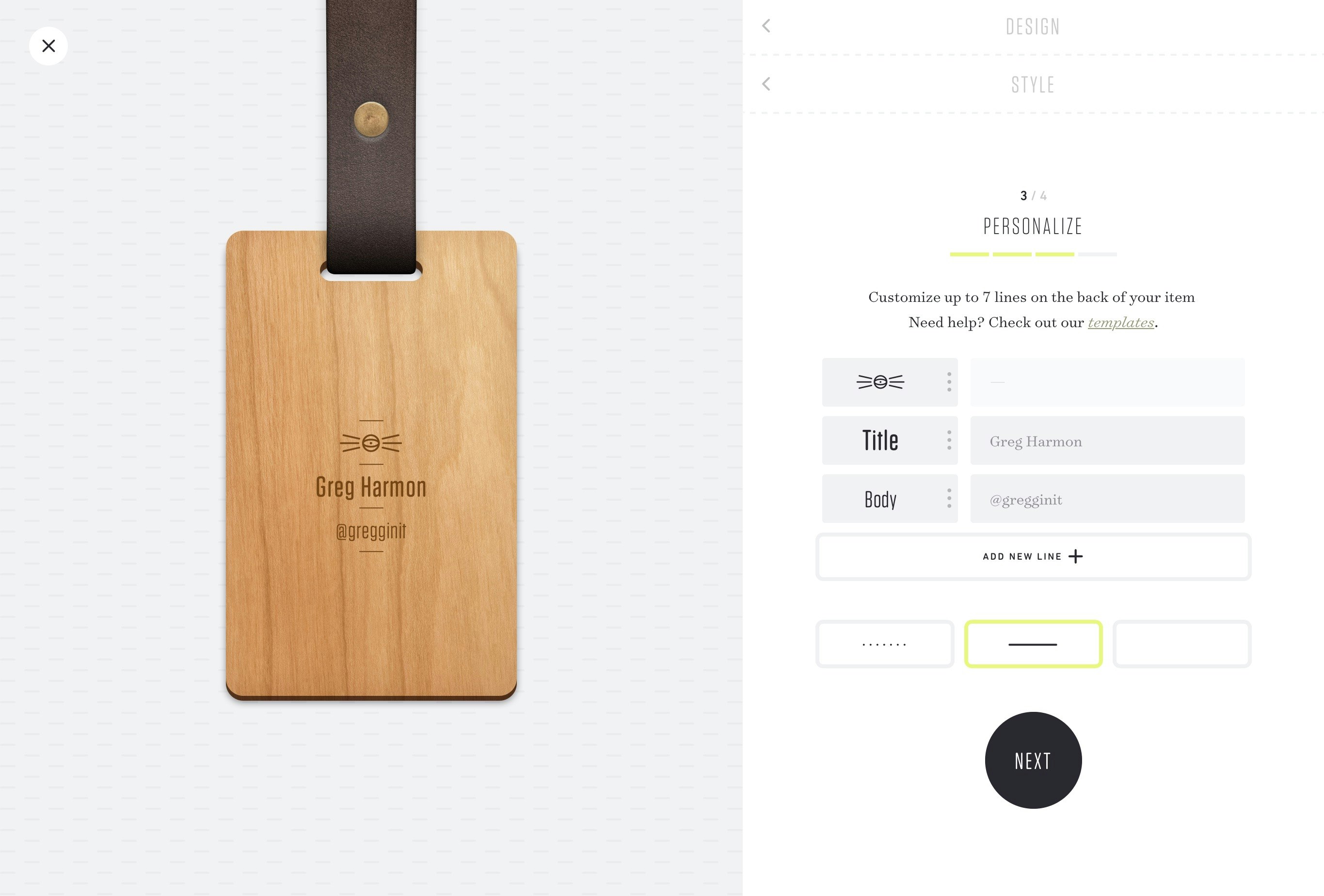The width and height of the screenshot is (1324, 896).
Task: Select the eye emblem line type
Action: (x=880, y=382)
